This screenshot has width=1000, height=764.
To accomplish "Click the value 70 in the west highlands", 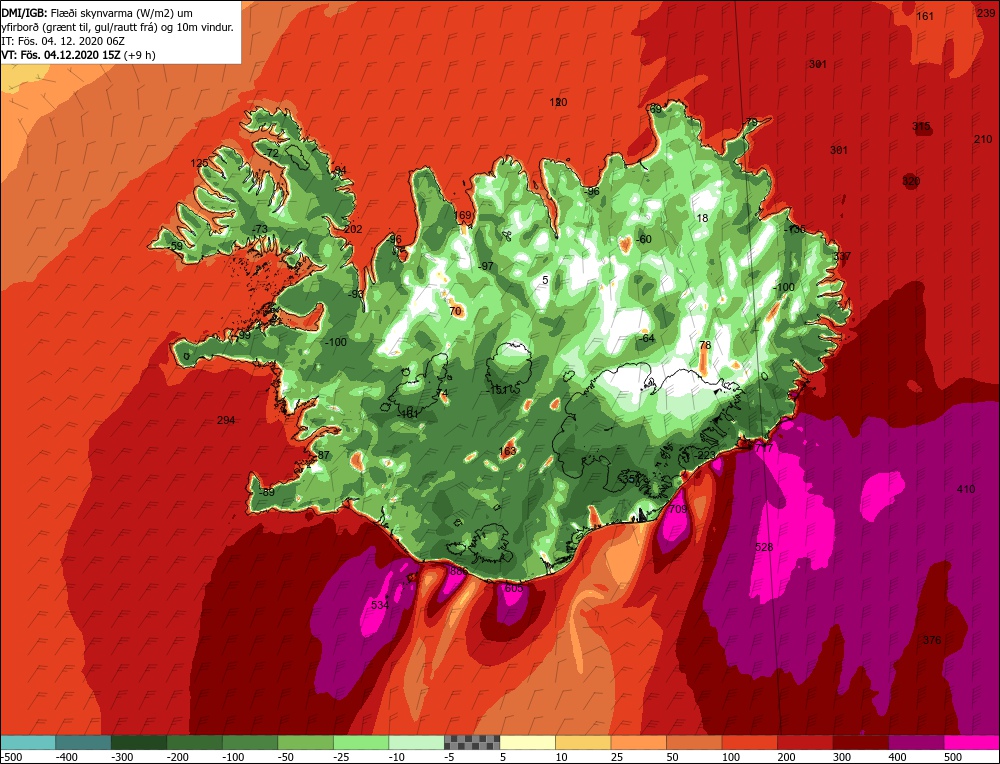I will (455, 311).
